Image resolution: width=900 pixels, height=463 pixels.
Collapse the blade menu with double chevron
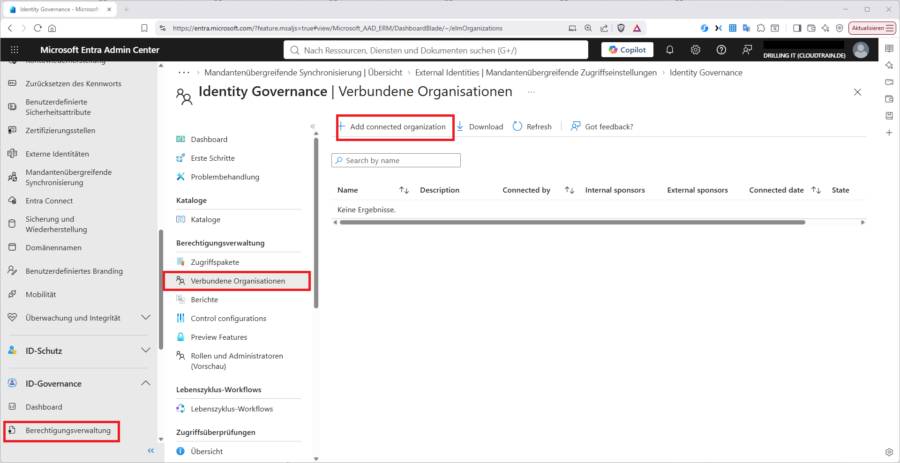(313, 126)
